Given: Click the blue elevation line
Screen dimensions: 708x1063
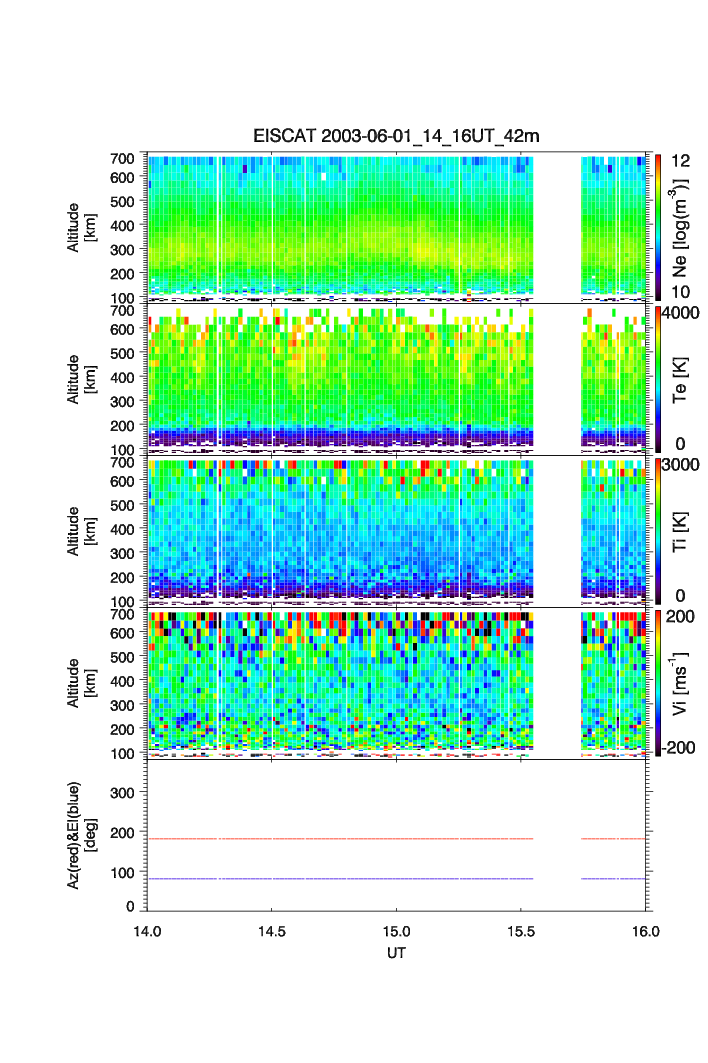Looking at the screenshot, I should pyautogui.click(x=340, y=879).
